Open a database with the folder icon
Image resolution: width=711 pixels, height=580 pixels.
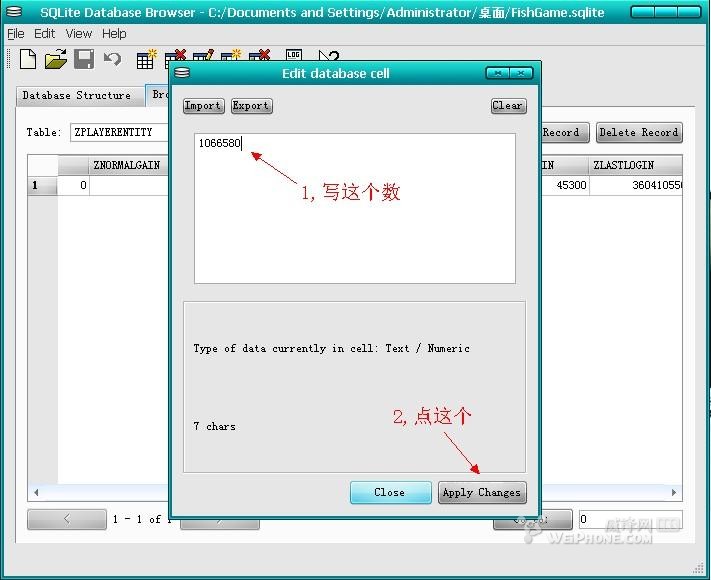[x=56, y=59]
